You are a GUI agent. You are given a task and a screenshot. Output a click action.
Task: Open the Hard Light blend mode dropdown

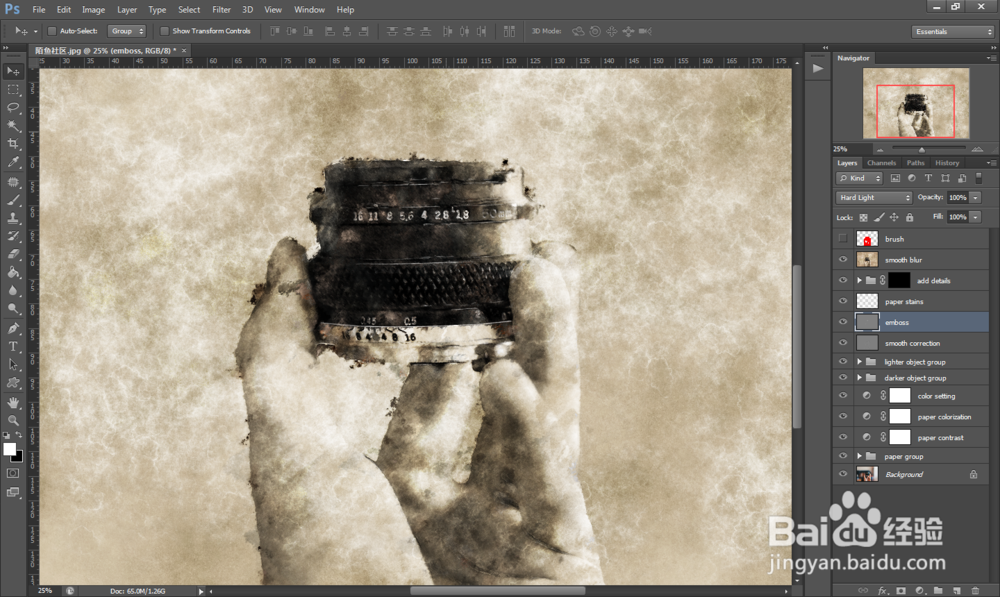pos(874,198)
